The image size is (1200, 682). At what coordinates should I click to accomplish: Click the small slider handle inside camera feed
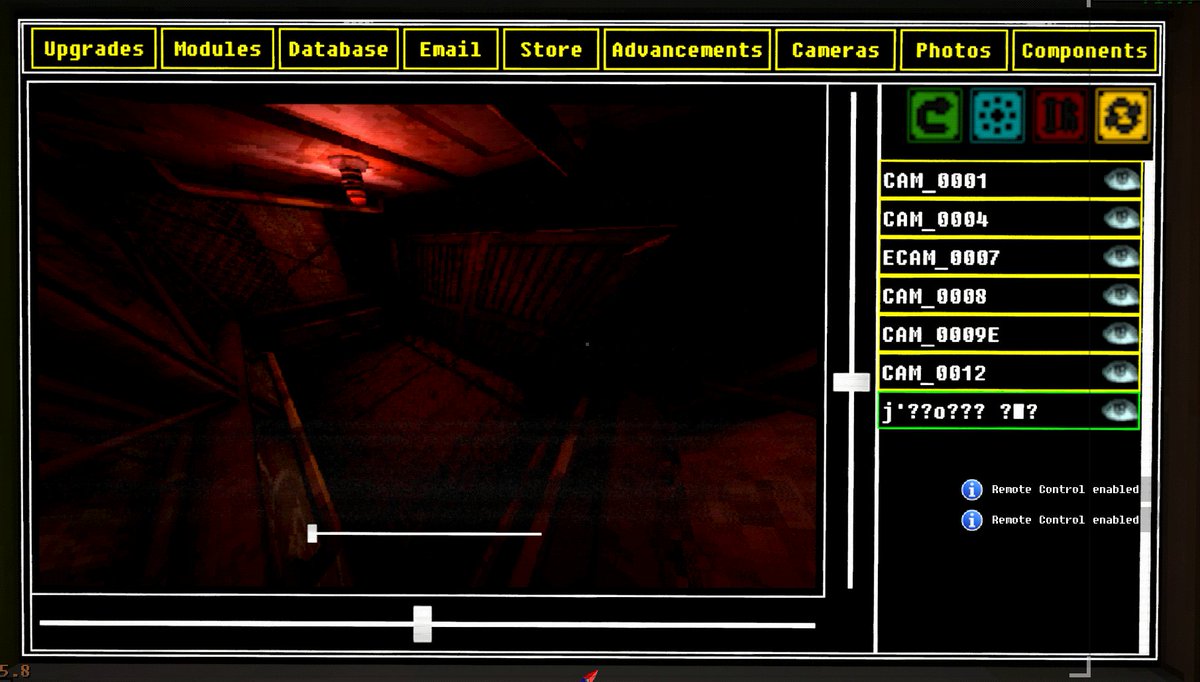[312, 534]
